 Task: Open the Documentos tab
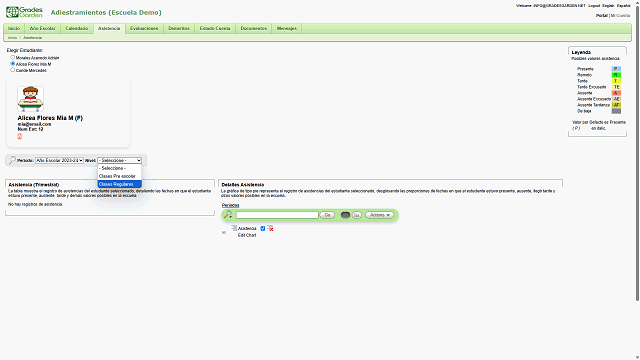point(253,29)
